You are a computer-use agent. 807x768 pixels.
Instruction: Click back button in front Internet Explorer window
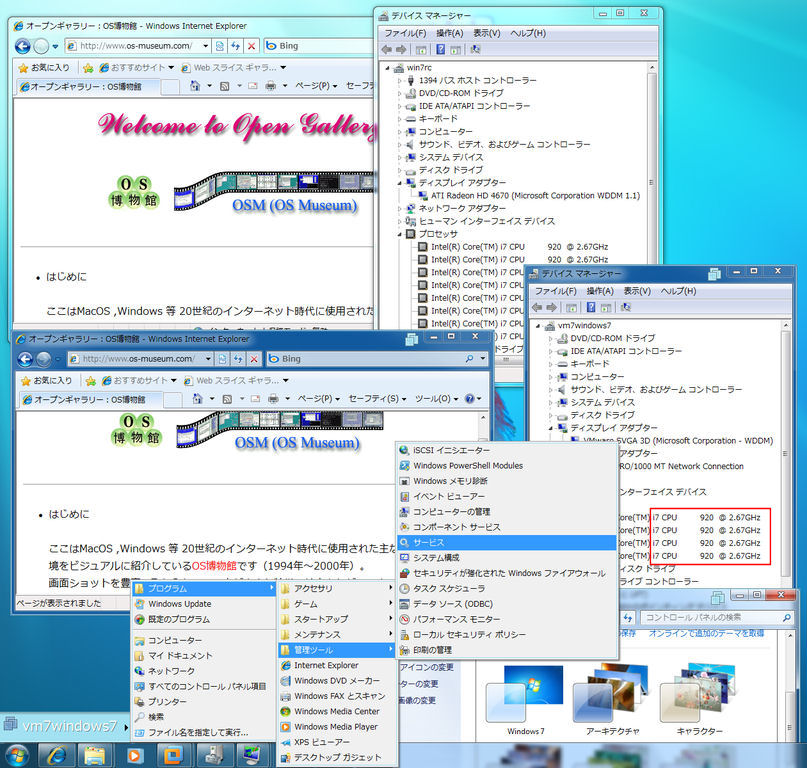tap(24, 359)
